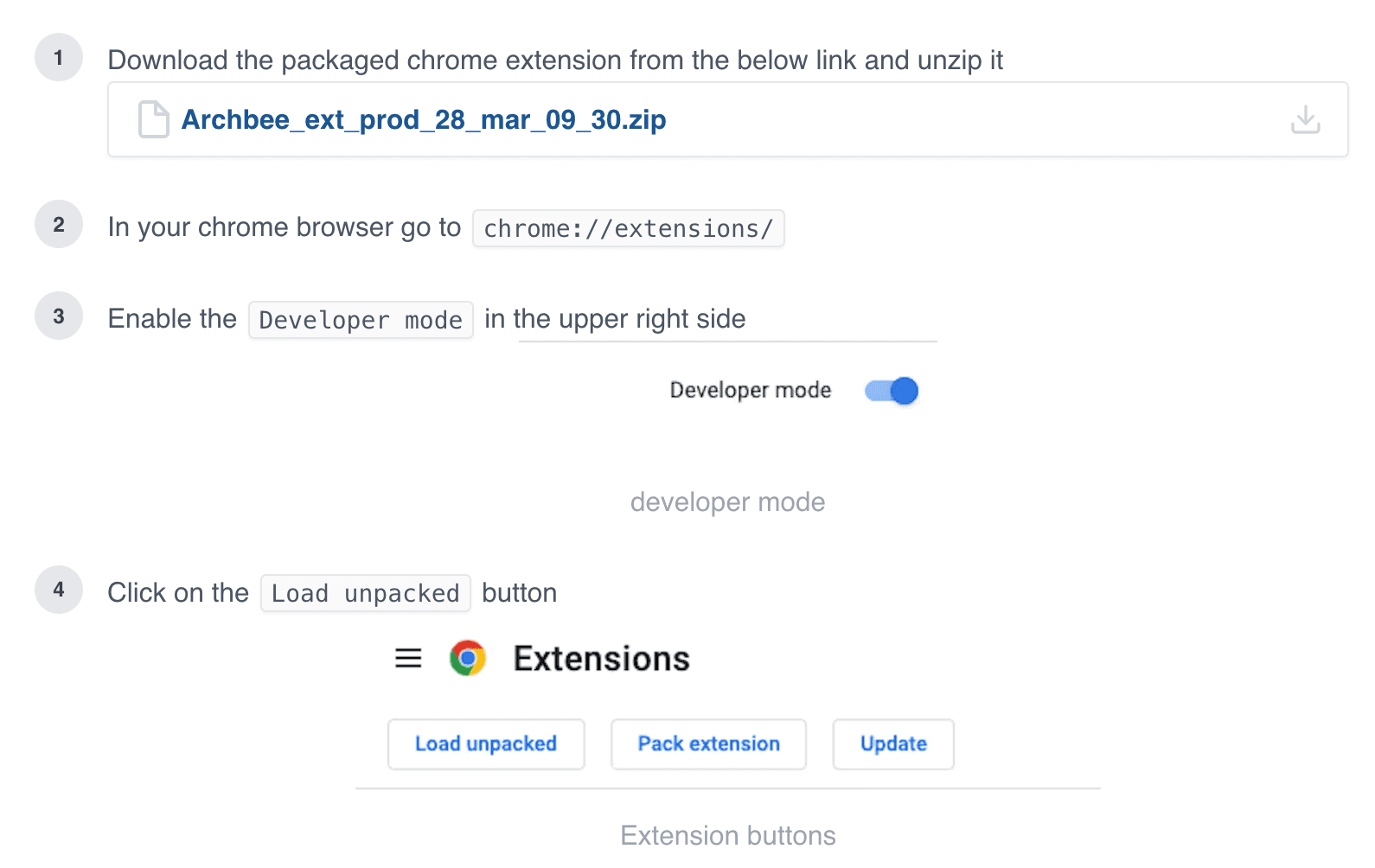
Task: Click the Load unpacked button
Action: (486, 744)
